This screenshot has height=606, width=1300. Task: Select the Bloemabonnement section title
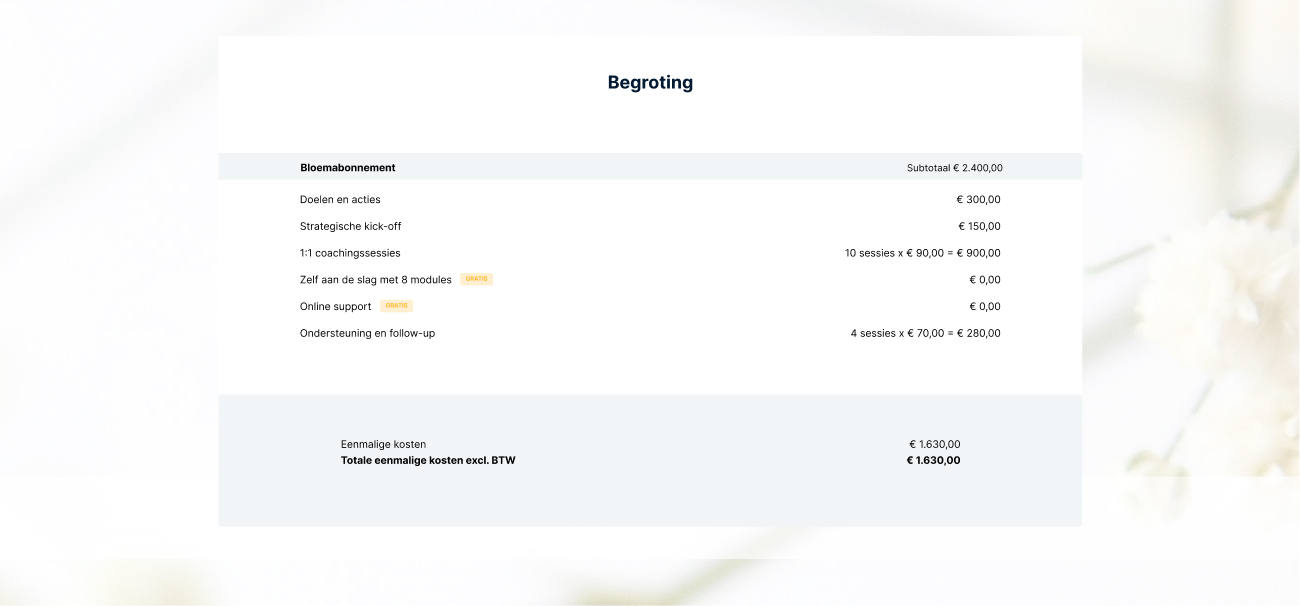[347, 168]
